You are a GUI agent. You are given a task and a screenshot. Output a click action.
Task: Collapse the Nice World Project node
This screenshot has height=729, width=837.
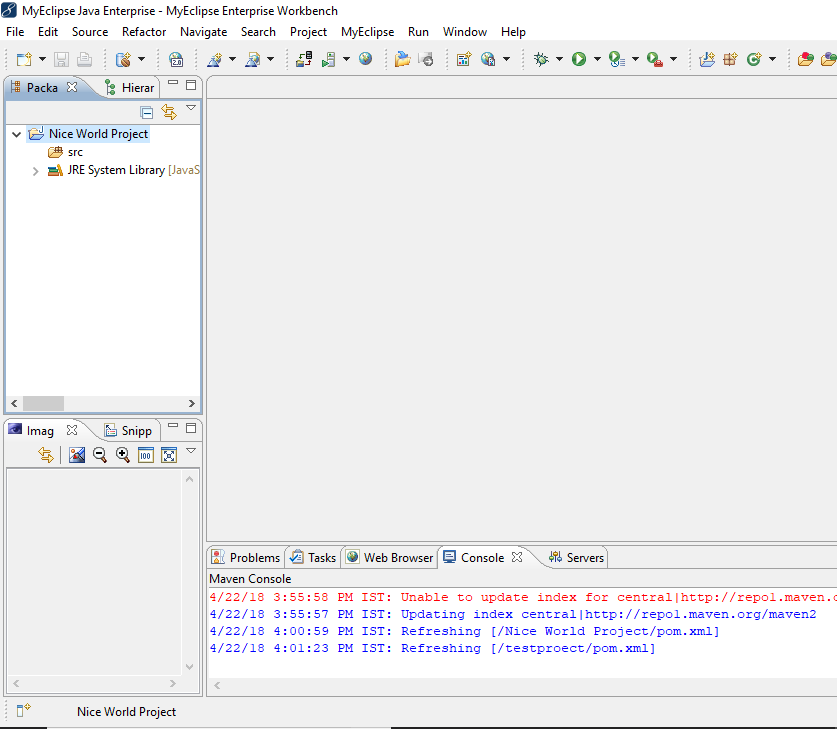(16, 133)
